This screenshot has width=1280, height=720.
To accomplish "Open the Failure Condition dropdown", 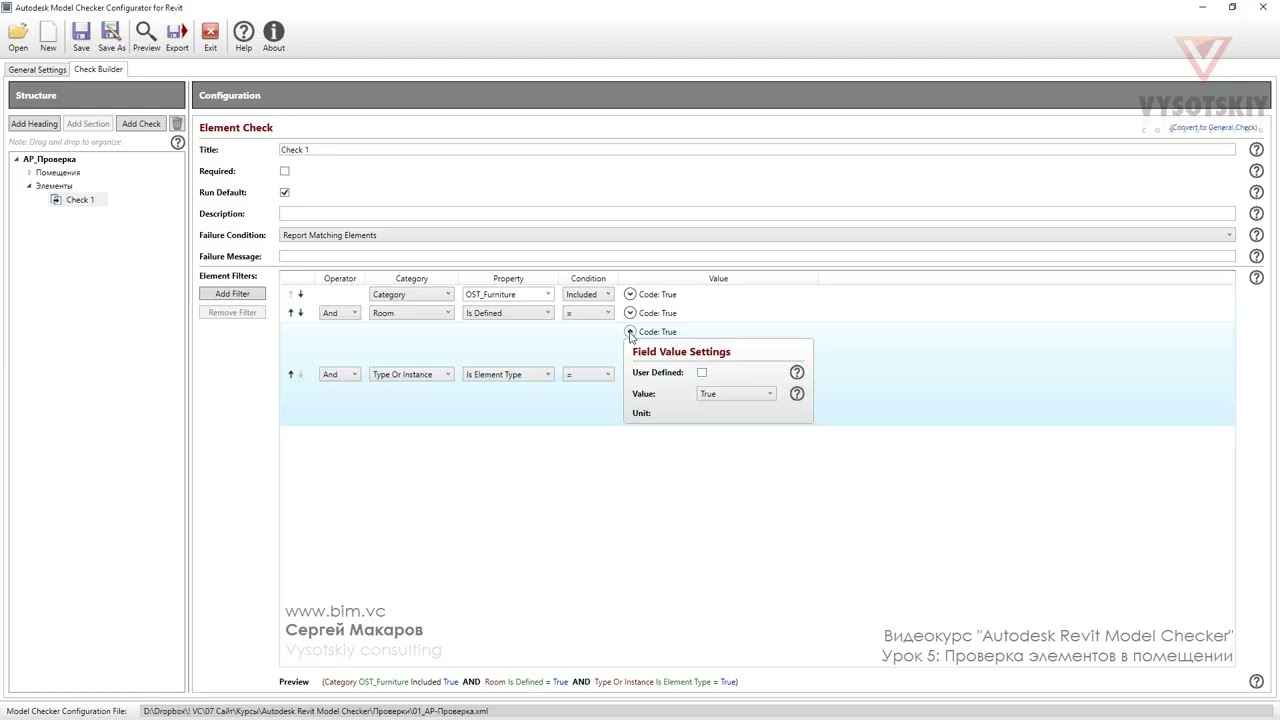I will tap(758, 235).
